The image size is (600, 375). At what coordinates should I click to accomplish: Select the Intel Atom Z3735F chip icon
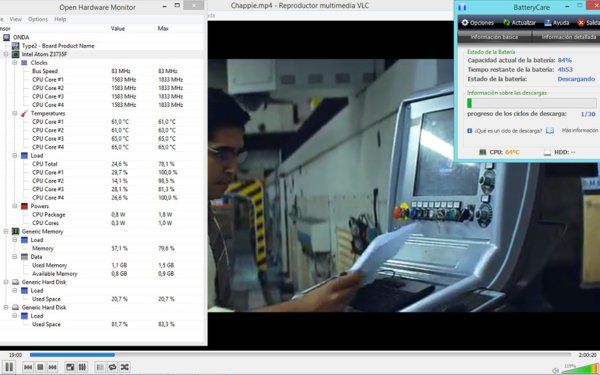pos(15,54)
